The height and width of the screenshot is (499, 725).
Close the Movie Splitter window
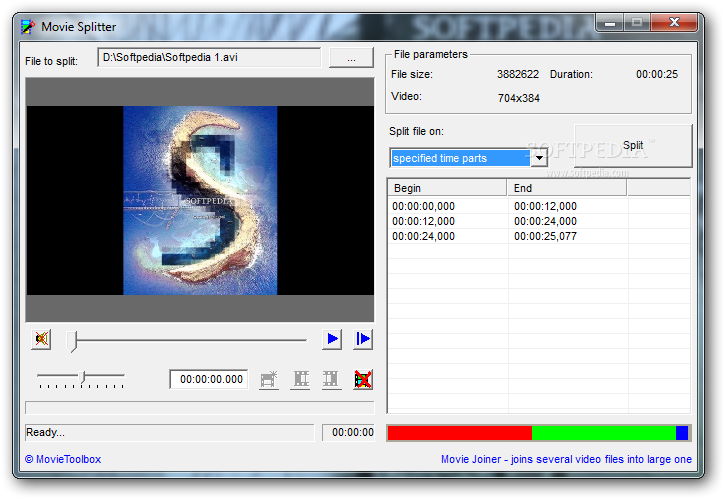point(674,22)
